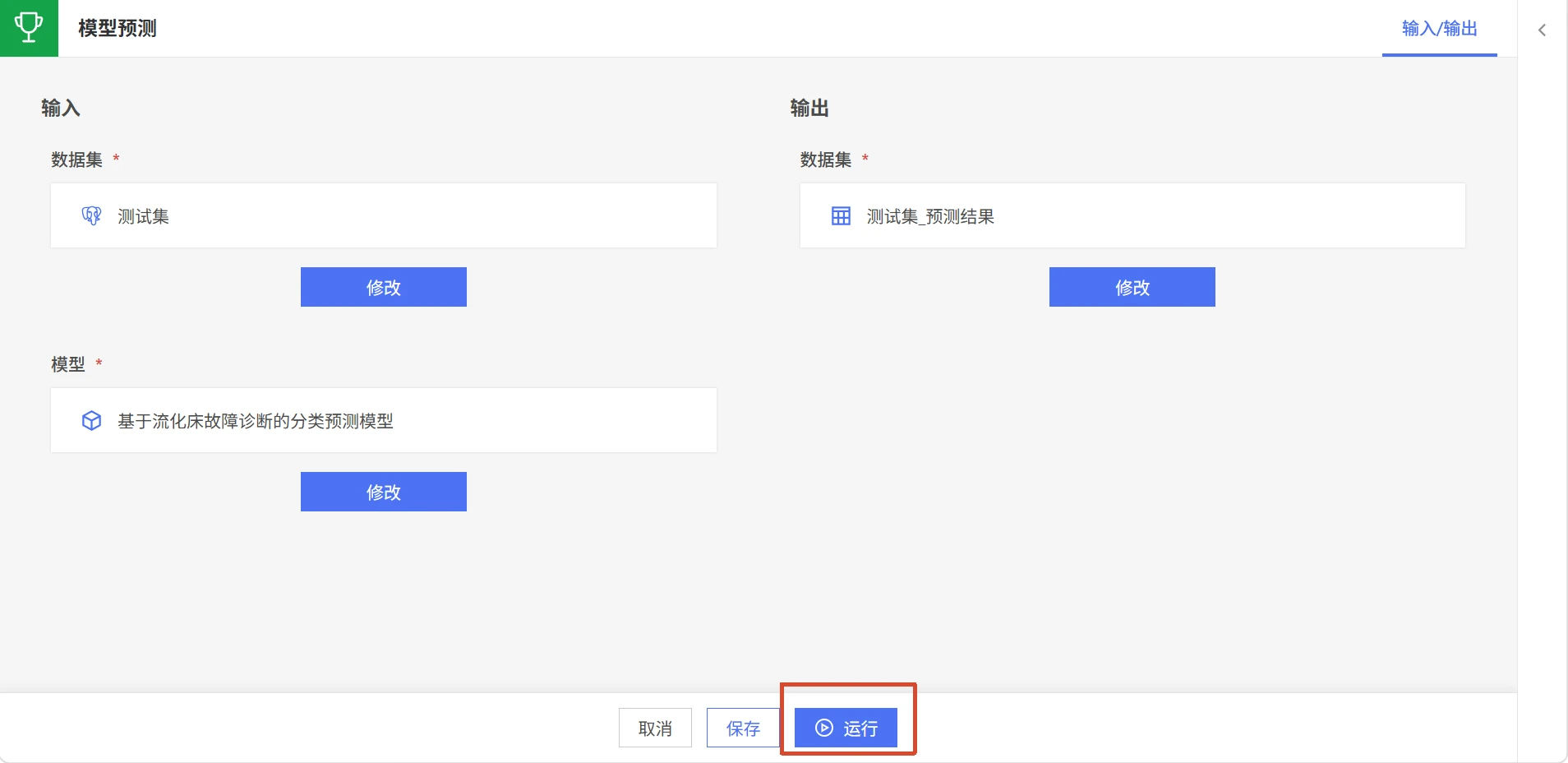Run the prediction via the 运行 label
The height and width of the screenshot is (763, 1568).
[x=860, y=728]
